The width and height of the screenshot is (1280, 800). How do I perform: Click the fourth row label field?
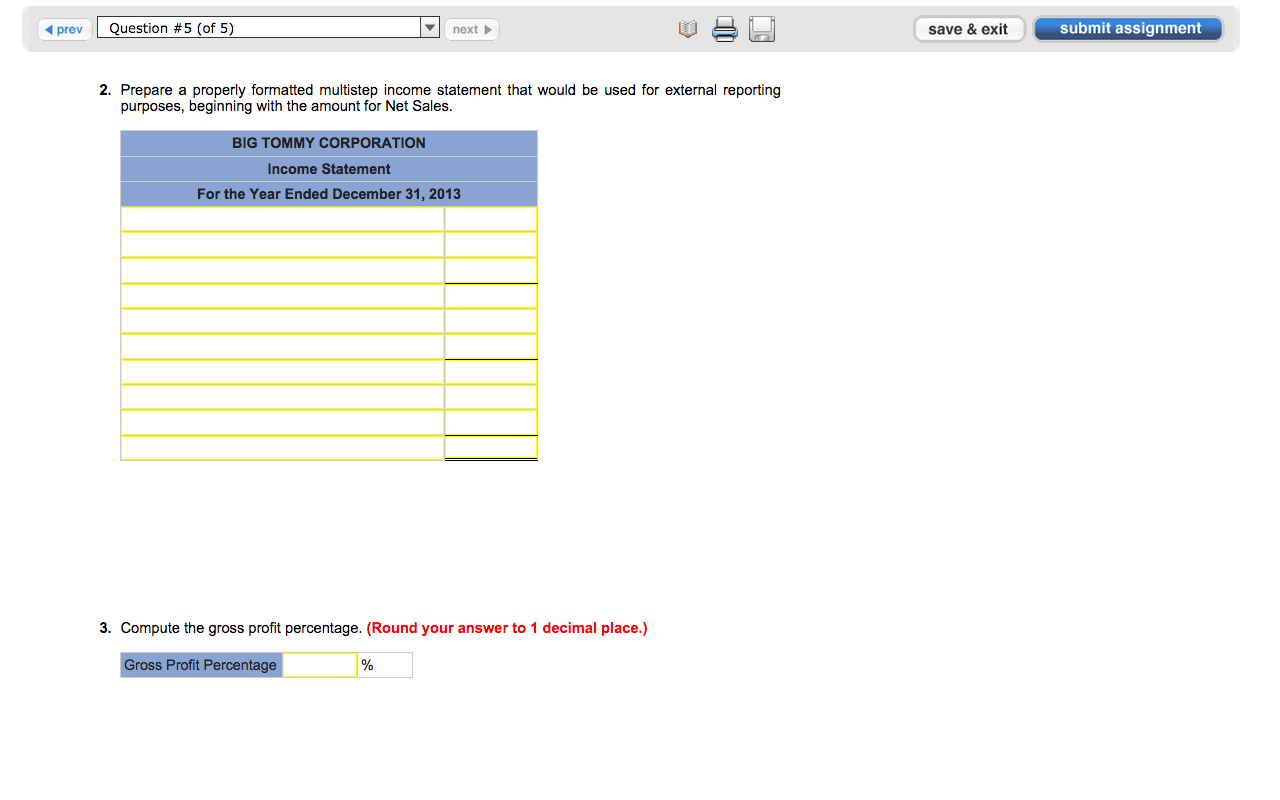282,296
